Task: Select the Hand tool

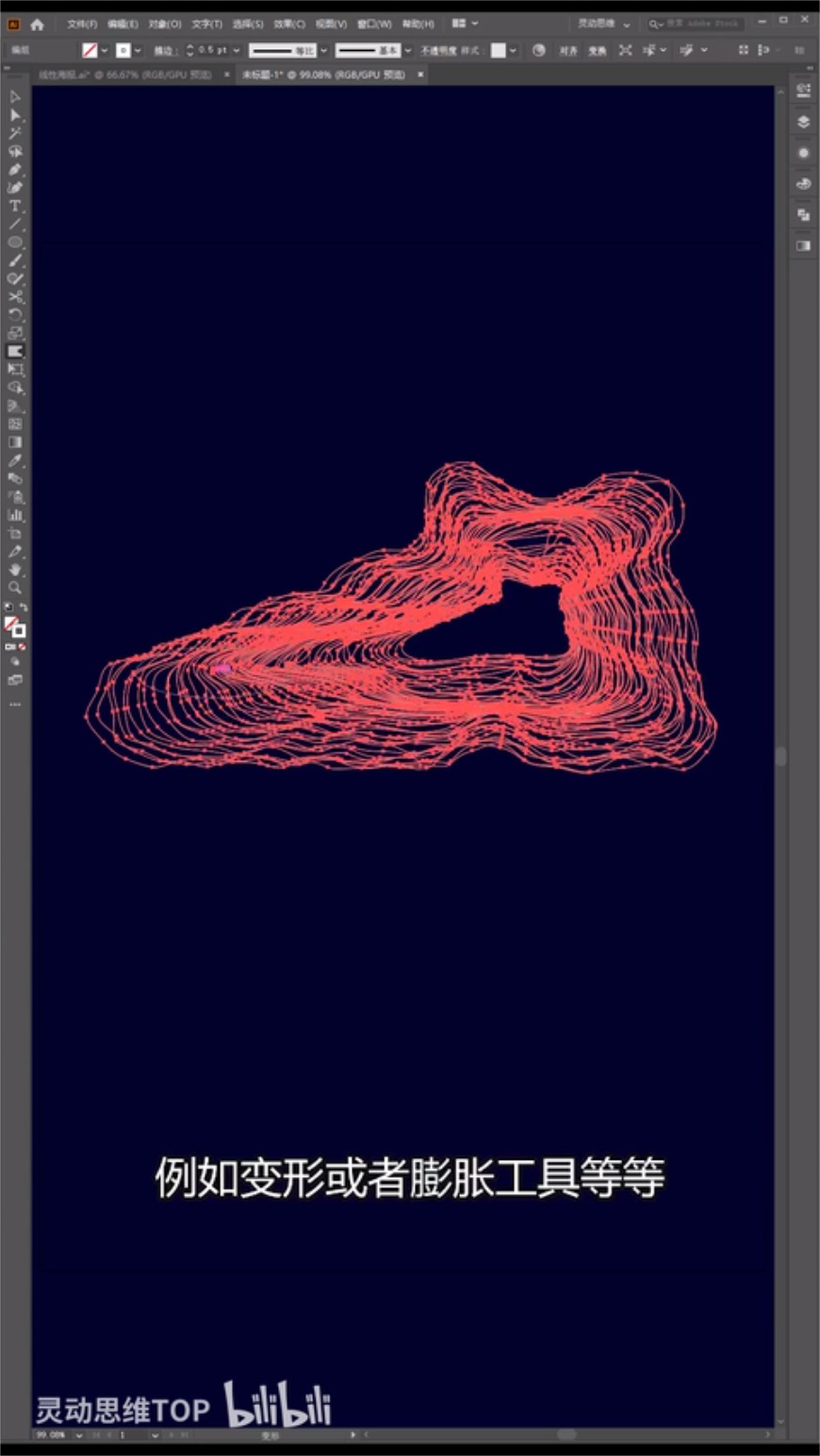Action: 15,570
